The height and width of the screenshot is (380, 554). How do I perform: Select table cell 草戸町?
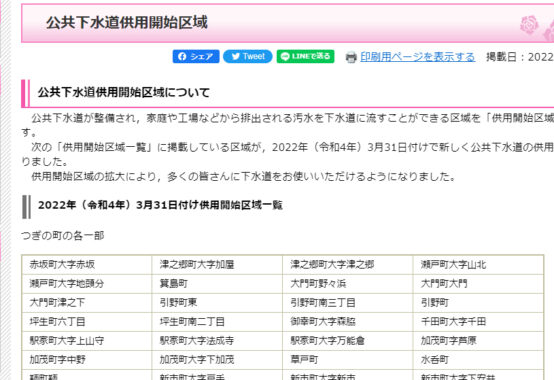[x=348, y=360]
